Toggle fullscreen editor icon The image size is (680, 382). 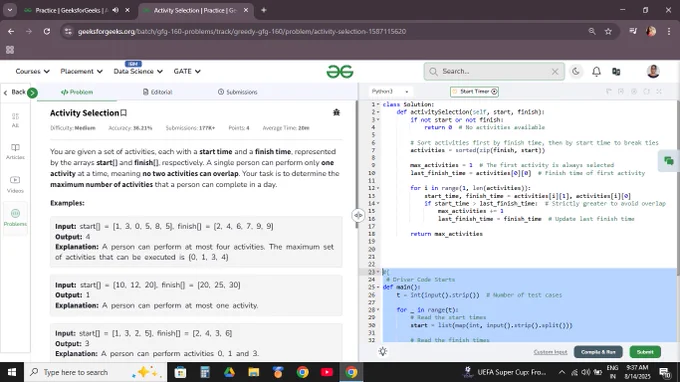point(659,91)
